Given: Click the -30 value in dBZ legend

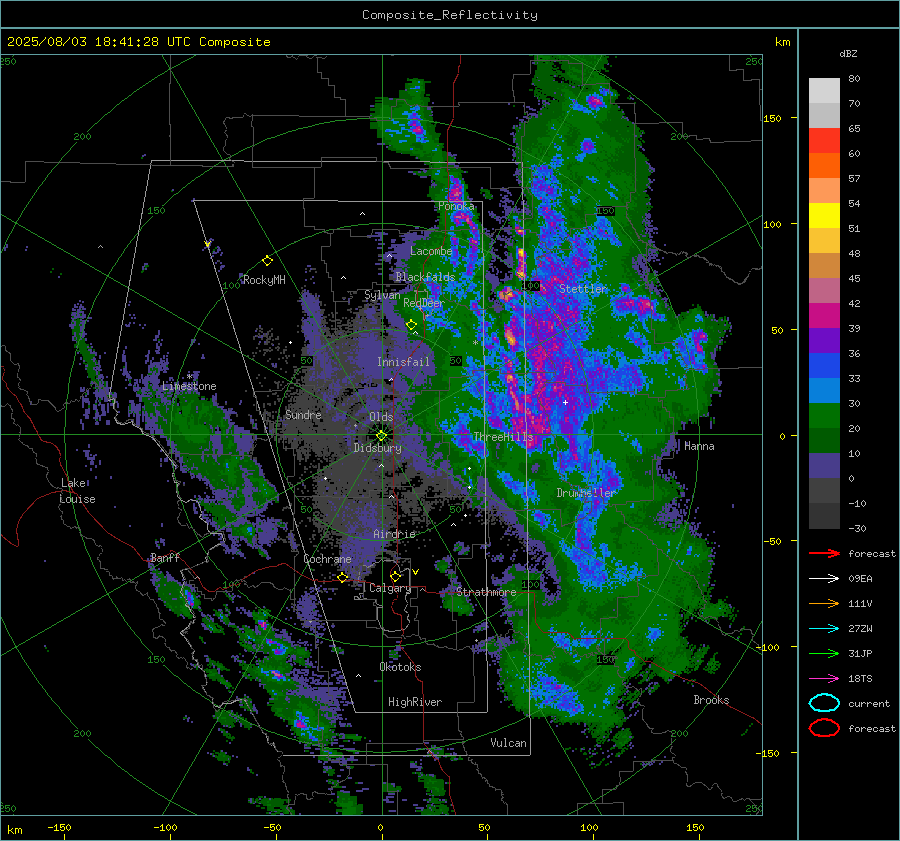Looking at the screenshot, I should pos(857,528).
